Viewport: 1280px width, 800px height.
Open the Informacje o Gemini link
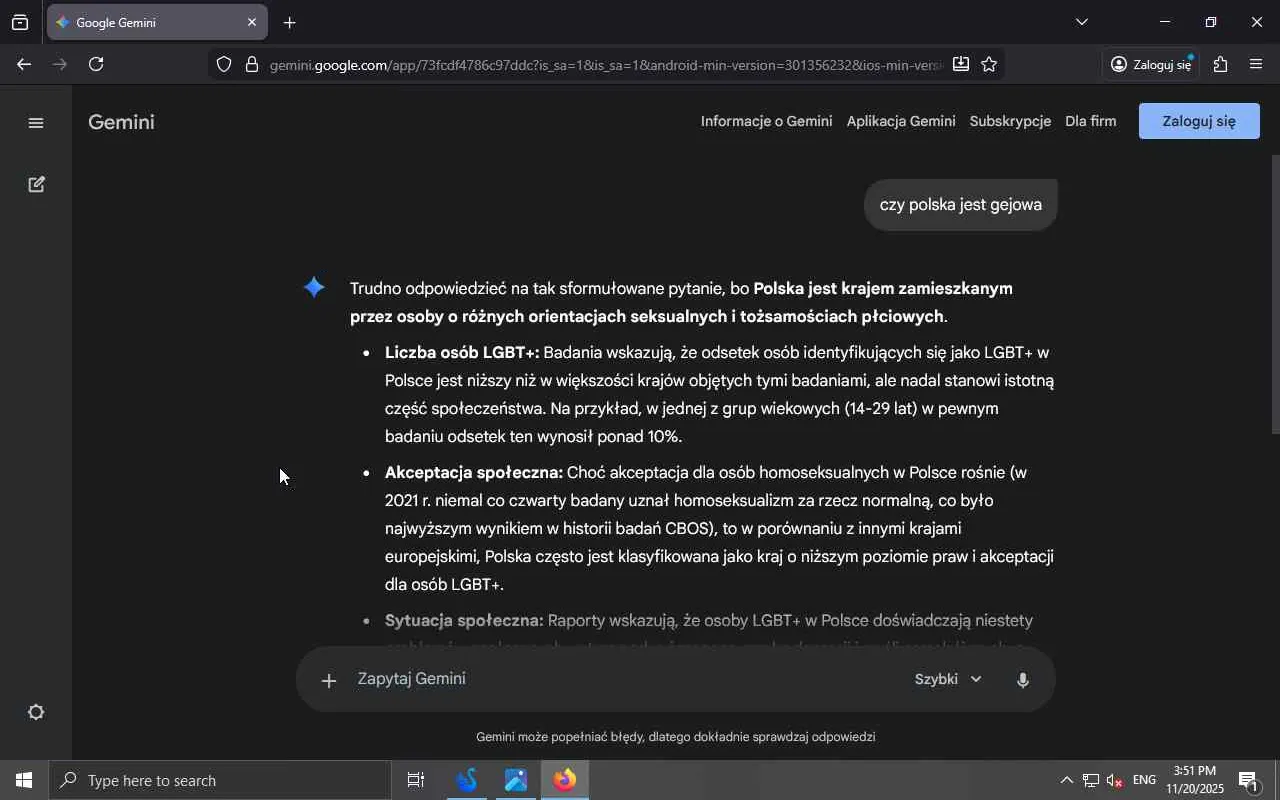[766, 121]
